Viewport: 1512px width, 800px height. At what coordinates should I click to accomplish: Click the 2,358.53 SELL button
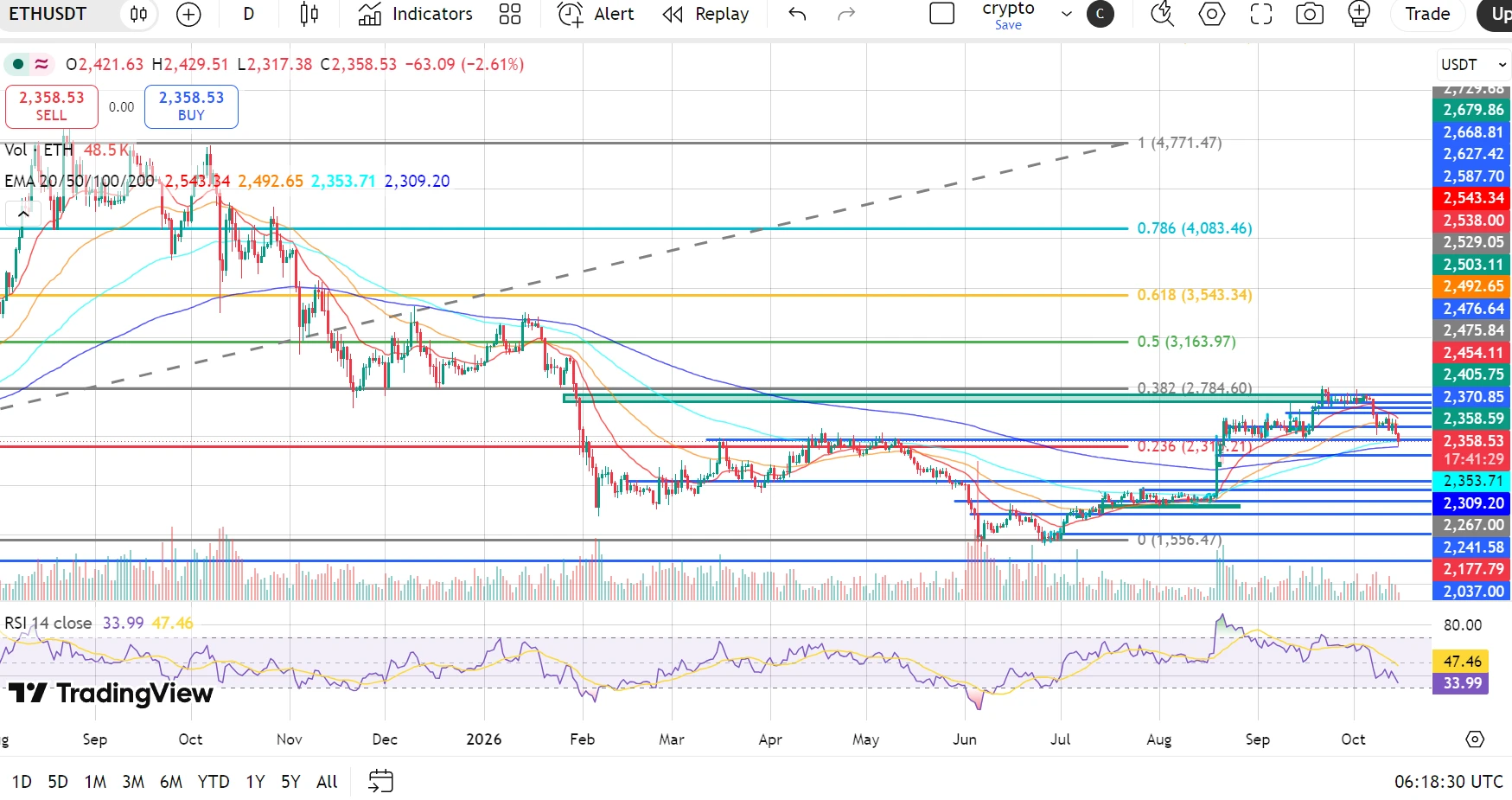[x=52, y=106]
